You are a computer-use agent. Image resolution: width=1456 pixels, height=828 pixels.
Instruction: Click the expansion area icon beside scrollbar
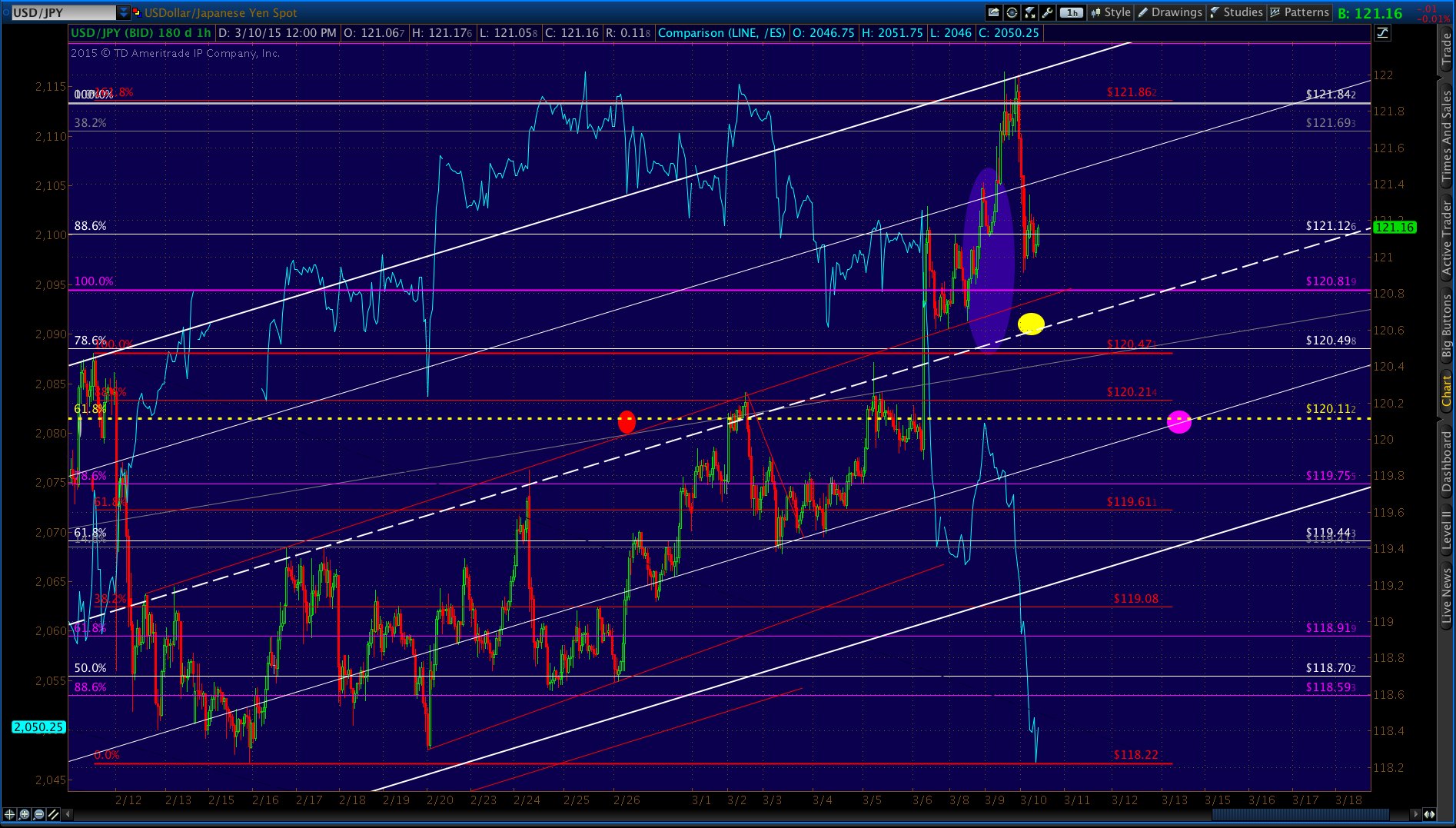coord(1429,814)
